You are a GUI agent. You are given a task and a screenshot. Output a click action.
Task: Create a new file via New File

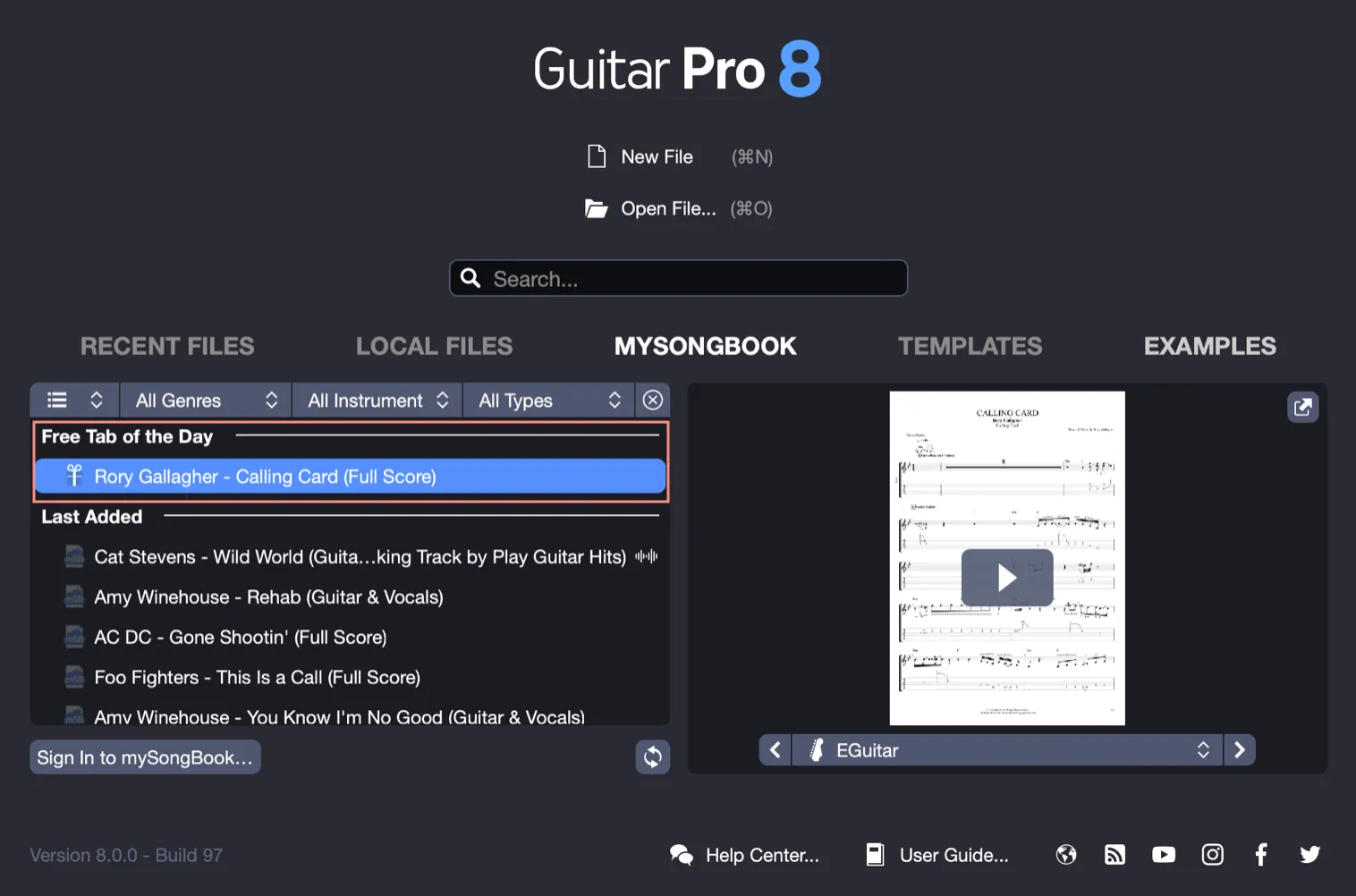coord(657,156)
